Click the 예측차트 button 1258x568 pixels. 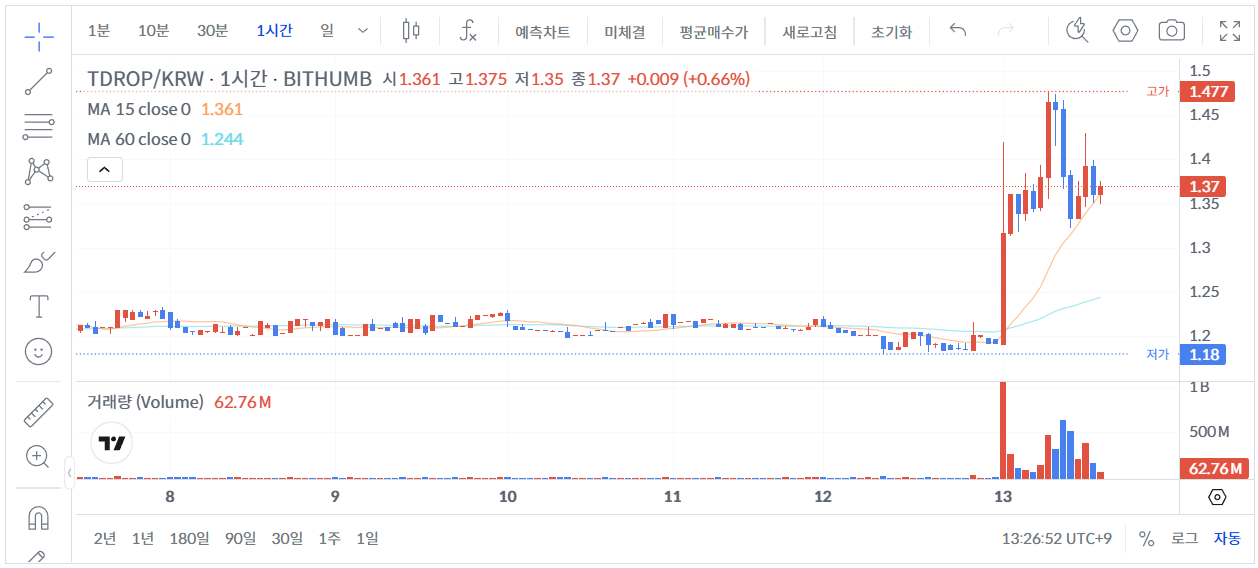(x=543, y=32)
